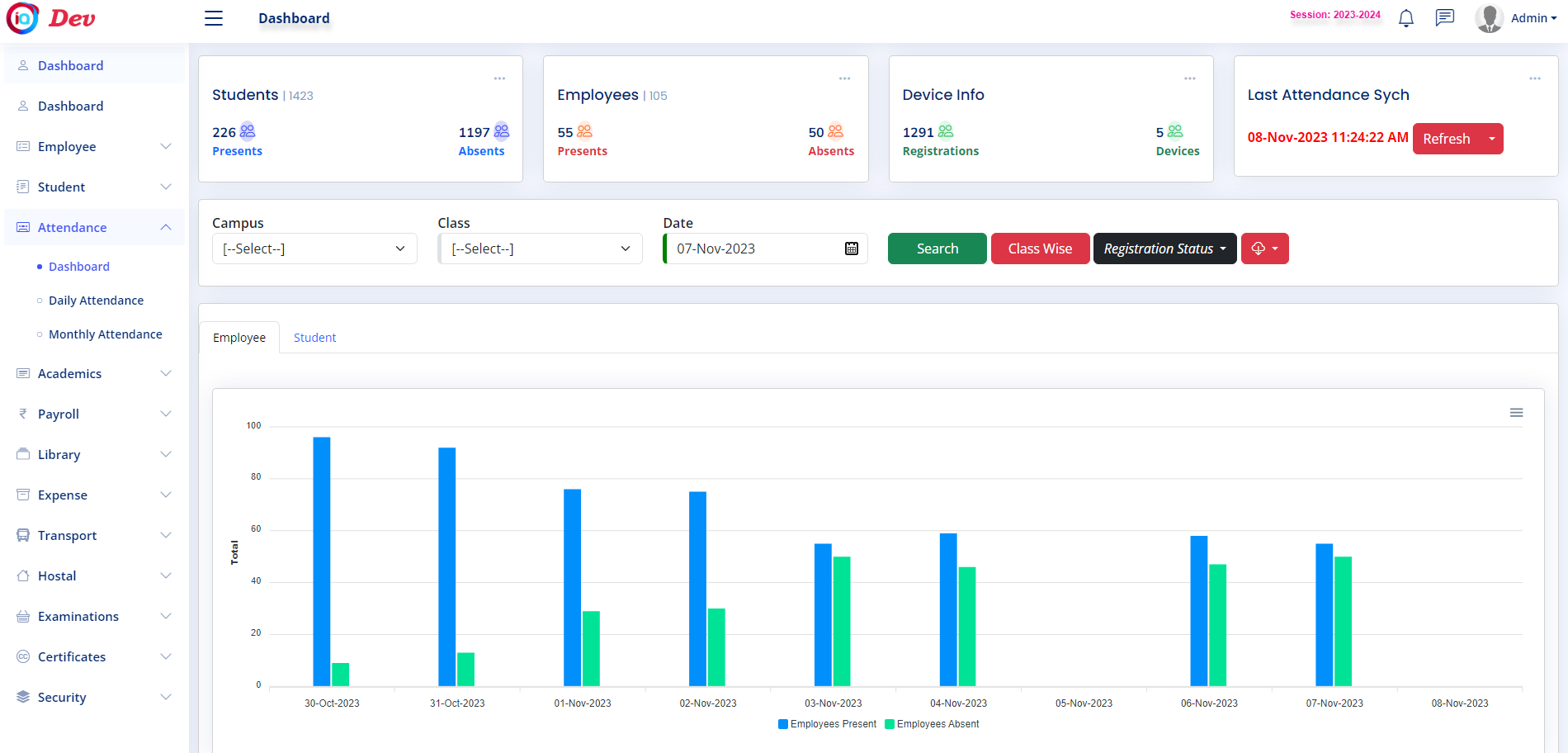Click the Class Wise button
Screen dimensions: 1568x753
pos(1040,249)
